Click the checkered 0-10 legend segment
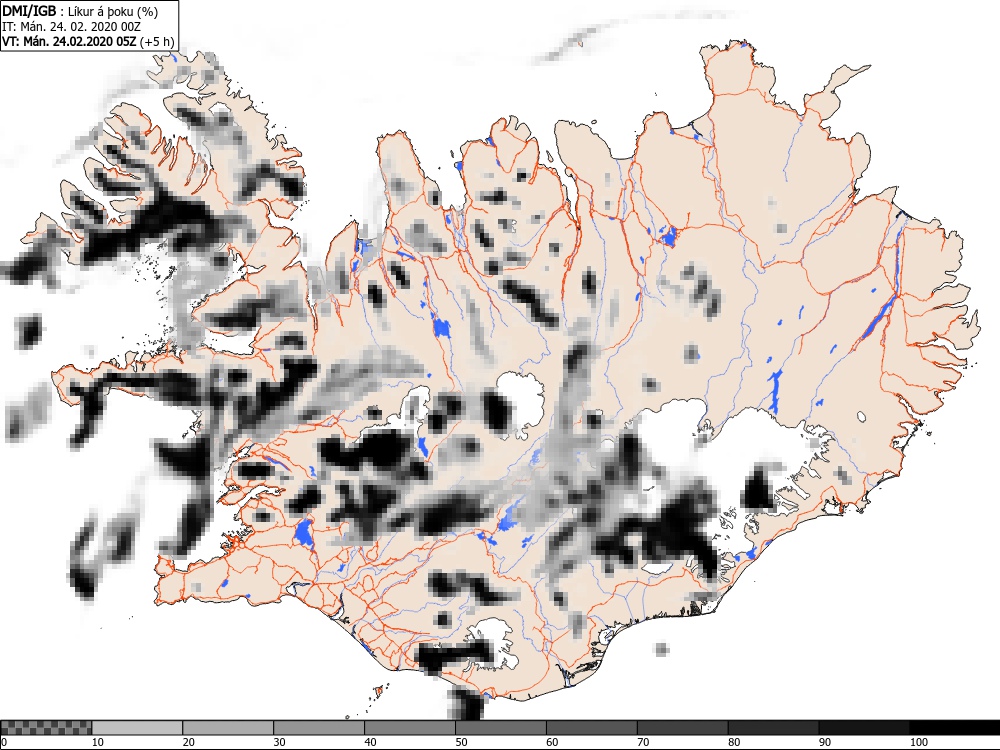The height and width of the screenshot is (750, 1000). click(x=47, y=728)
